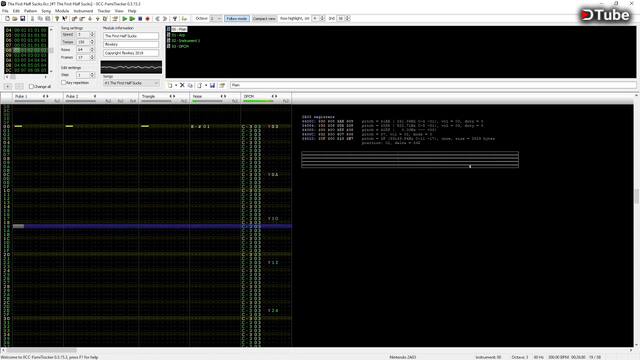Start song playback with first green play icon
Viewport: 640px width, 360px height.
point(124,19)
